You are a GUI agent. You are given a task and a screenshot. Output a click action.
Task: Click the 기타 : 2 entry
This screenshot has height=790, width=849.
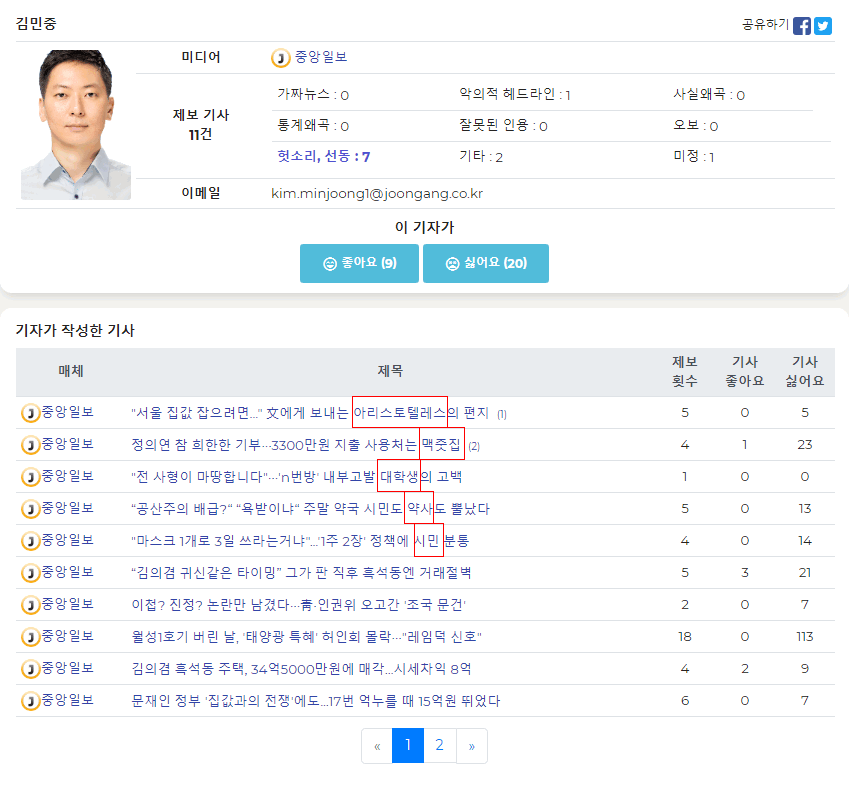click(x=481, y=156)
